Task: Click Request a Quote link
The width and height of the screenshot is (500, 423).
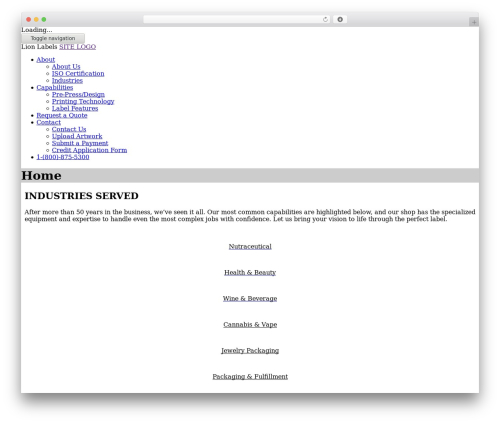Action: (62, 116)
